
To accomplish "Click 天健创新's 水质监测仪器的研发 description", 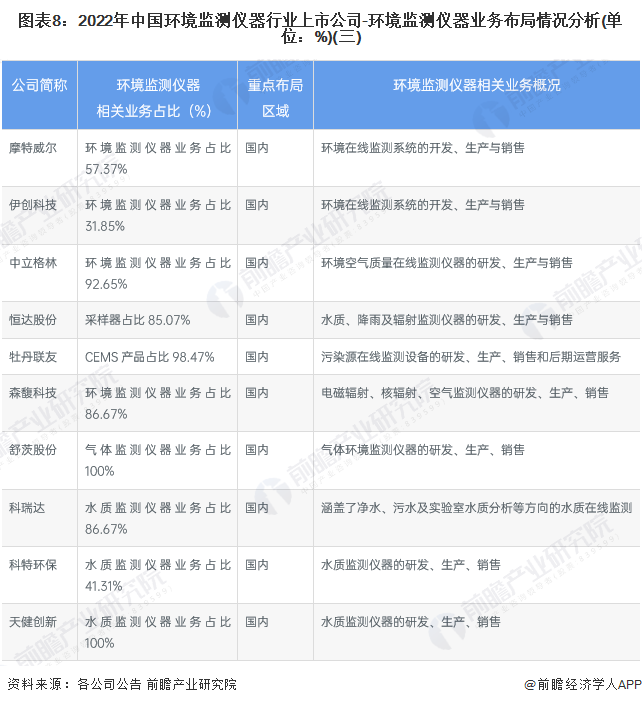I will point(411,622).
